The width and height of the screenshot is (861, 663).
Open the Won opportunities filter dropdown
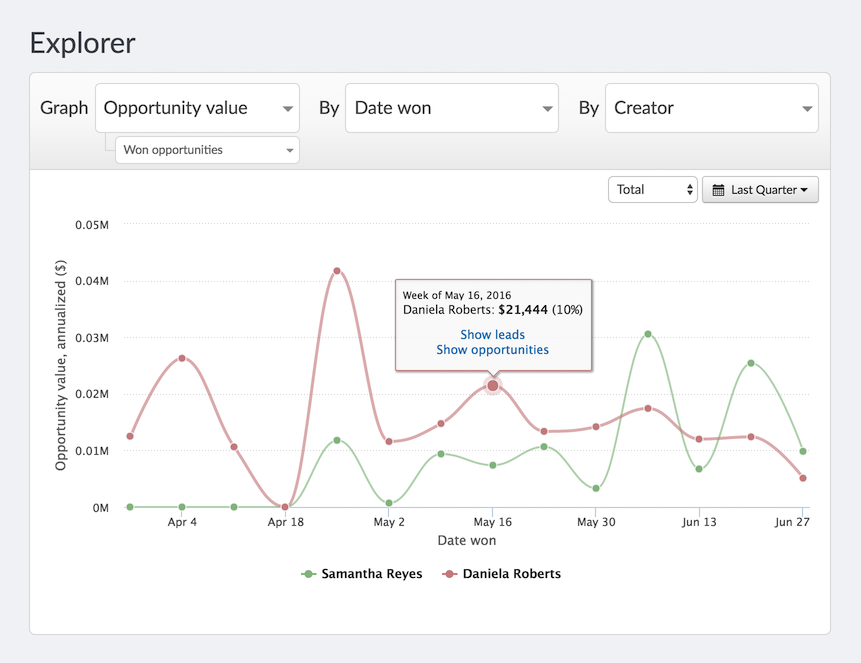207,150
